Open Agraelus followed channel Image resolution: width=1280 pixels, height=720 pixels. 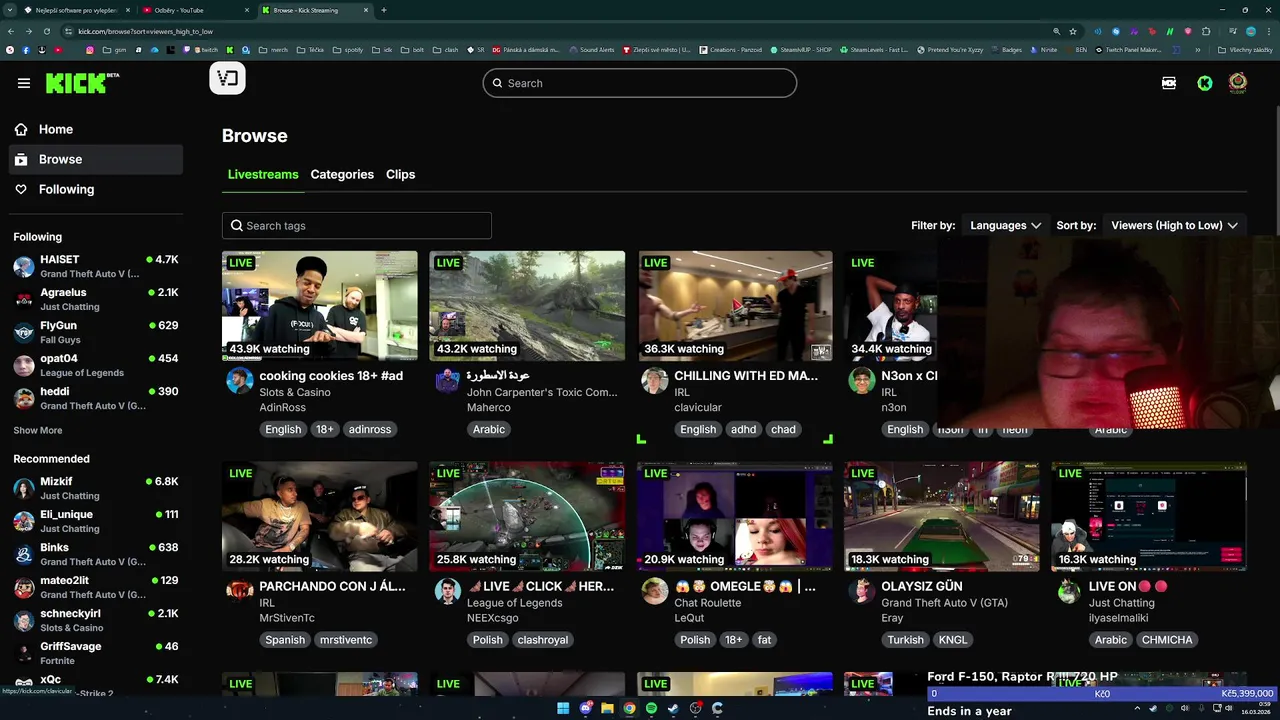[x=96, y=299]
